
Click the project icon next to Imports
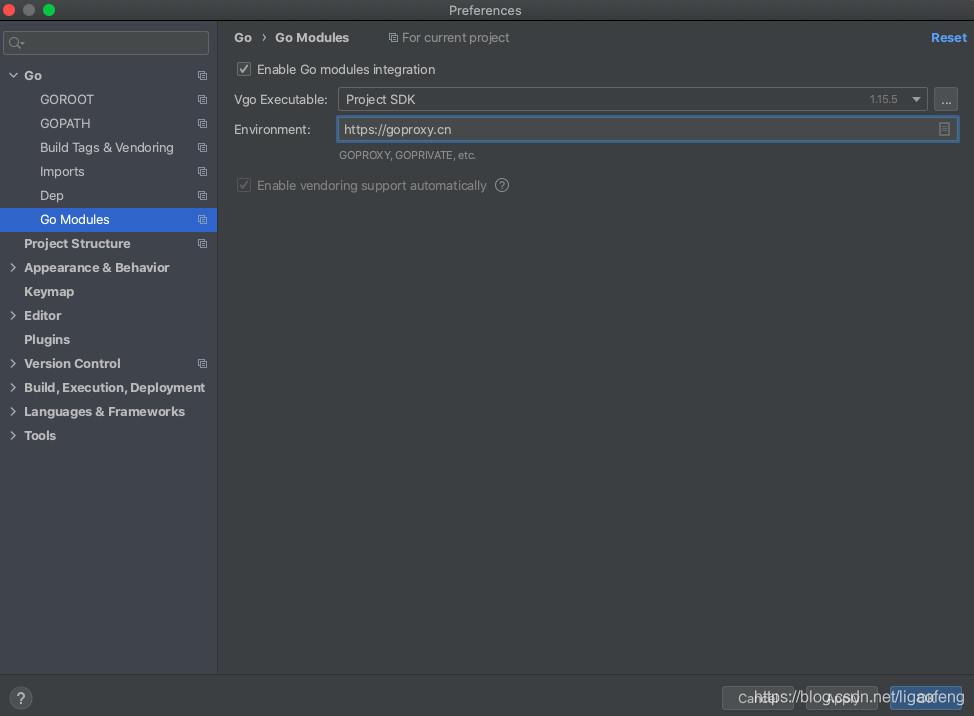click(202, 172)
